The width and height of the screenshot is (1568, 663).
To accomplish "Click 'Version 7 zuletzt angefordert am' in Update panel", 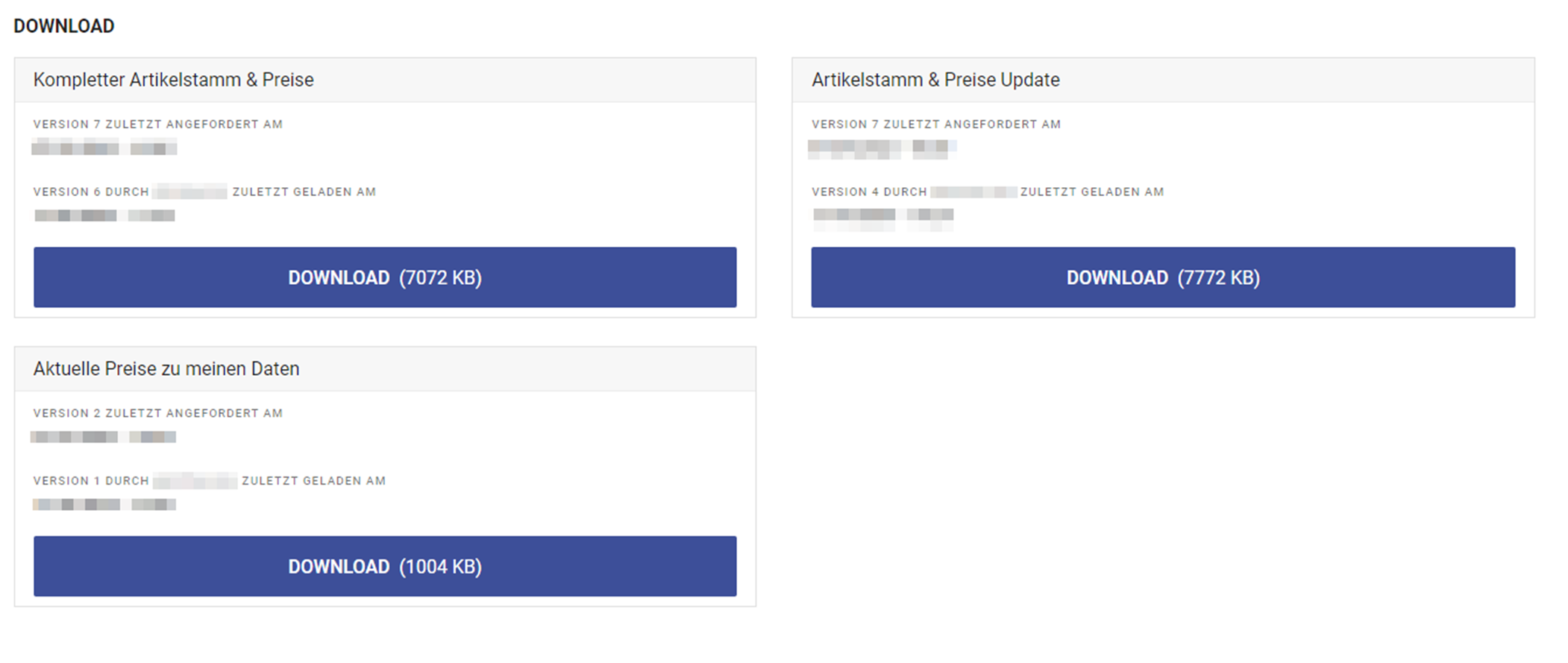I will (x=936, y=125).
